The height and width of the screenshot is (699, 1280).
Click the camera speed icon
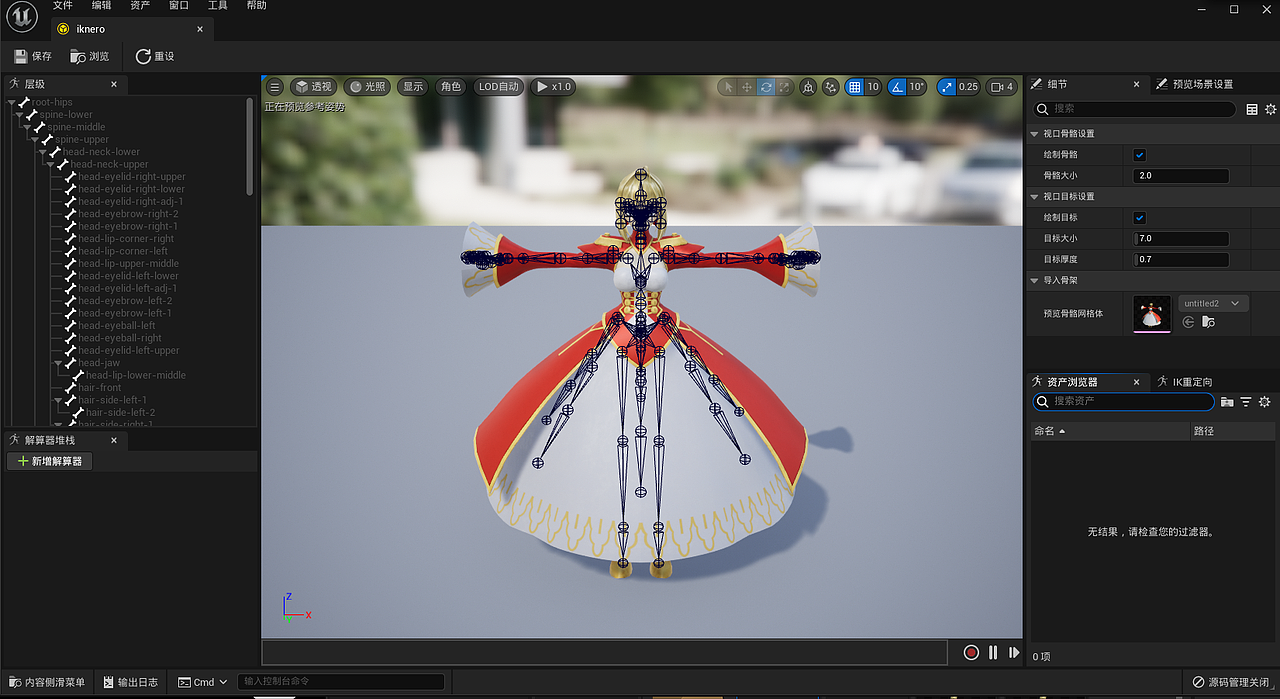click(999, 87)
